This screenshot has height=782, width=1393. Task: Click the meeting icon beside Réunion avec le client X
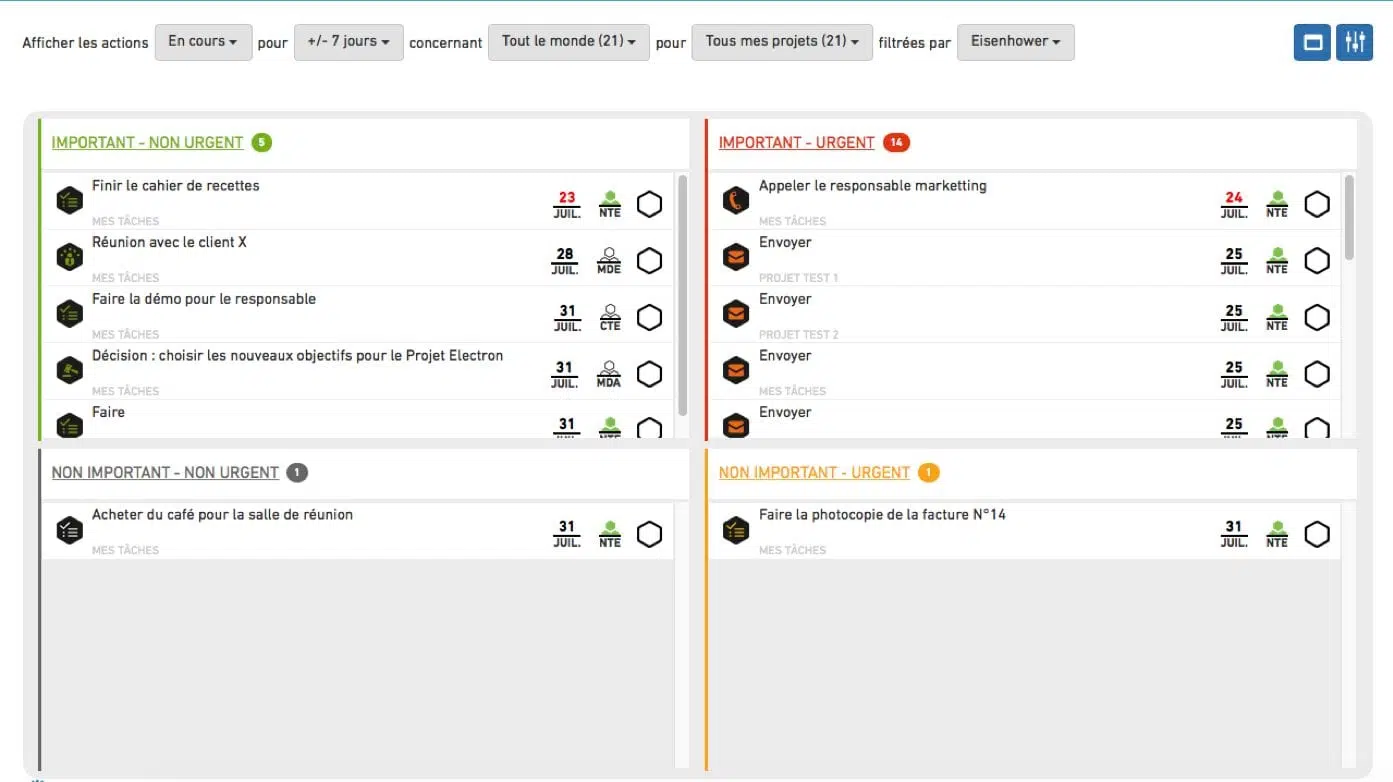point(69,257)
